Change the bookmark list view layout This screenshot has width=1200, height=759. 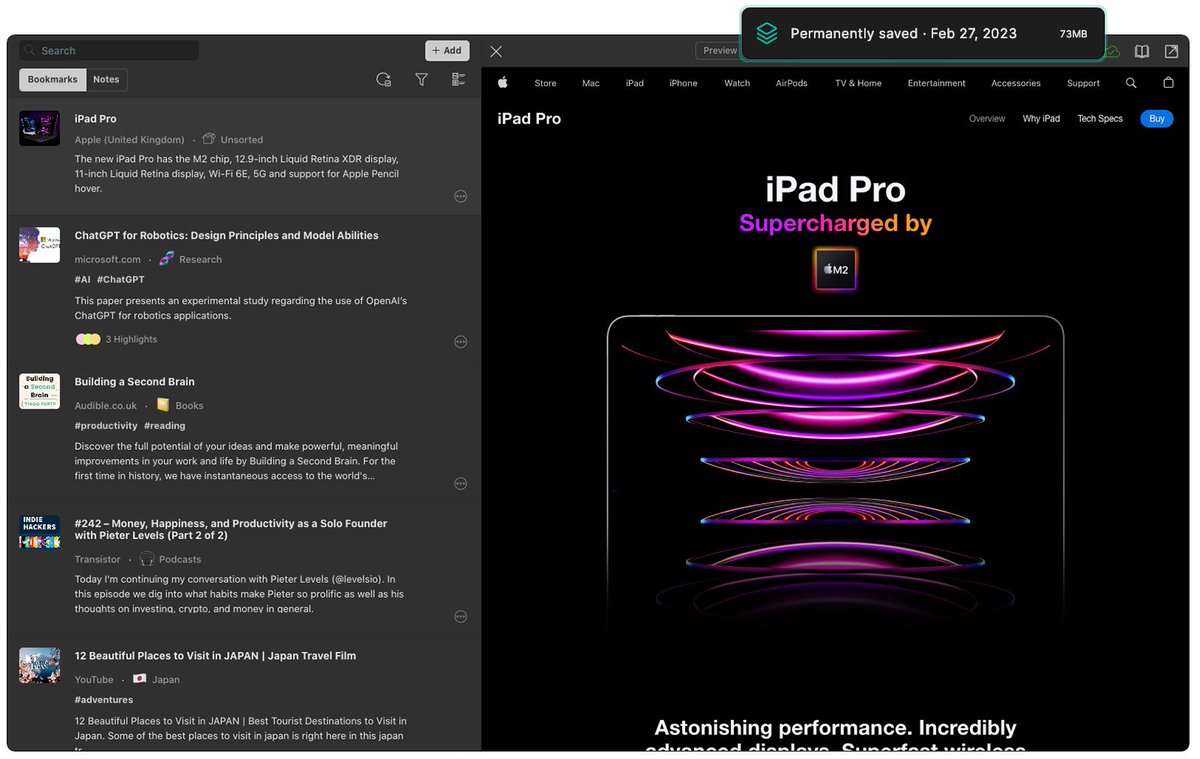(x=458, y=79)
